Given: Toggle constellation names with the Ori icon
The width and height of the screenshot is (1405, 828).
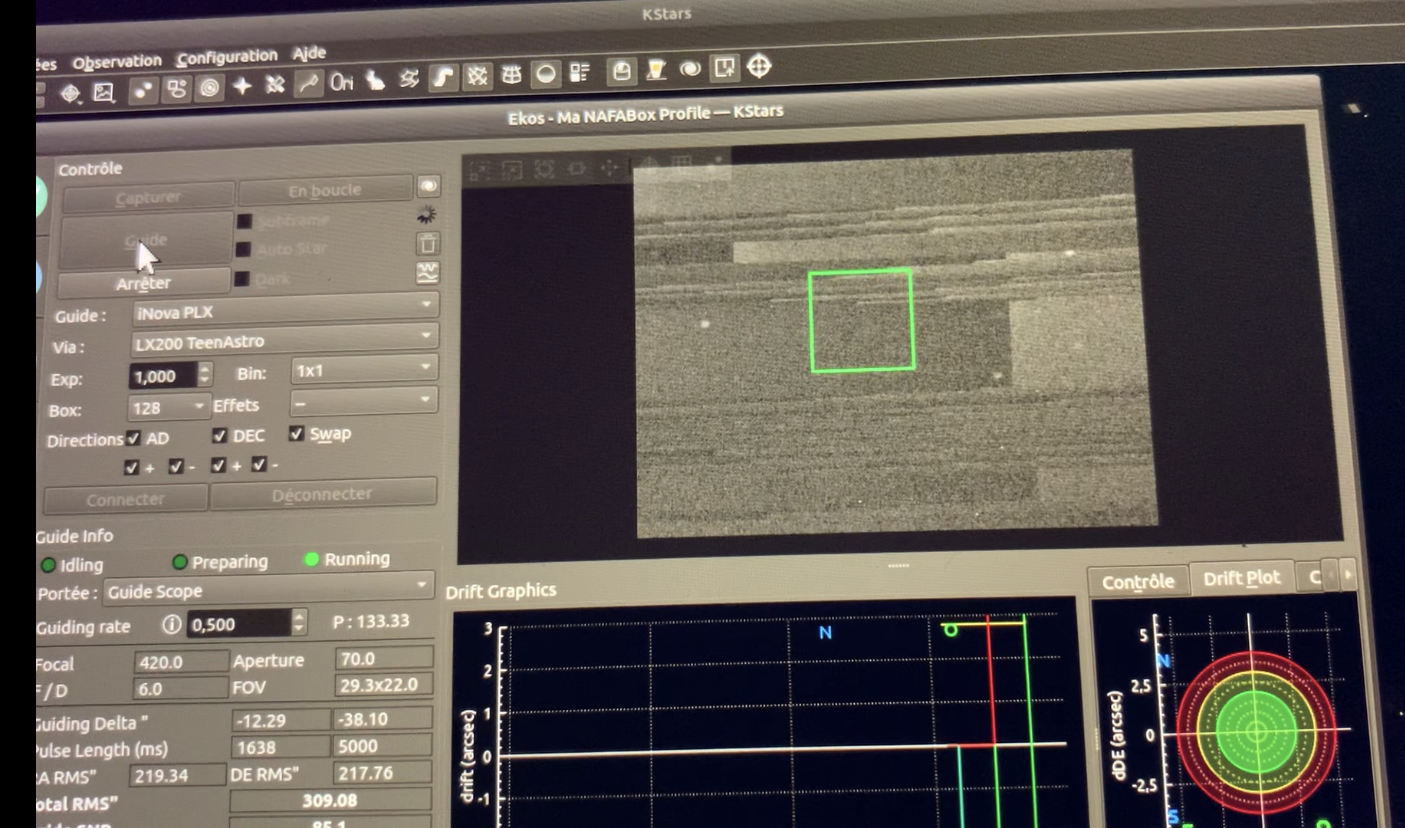Looking at the screenshot, I should click(x=342, y=83).
